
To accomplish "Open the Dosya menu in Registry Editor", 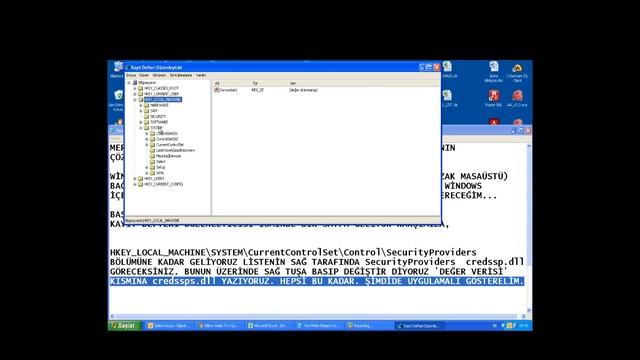I will point(131,76).
